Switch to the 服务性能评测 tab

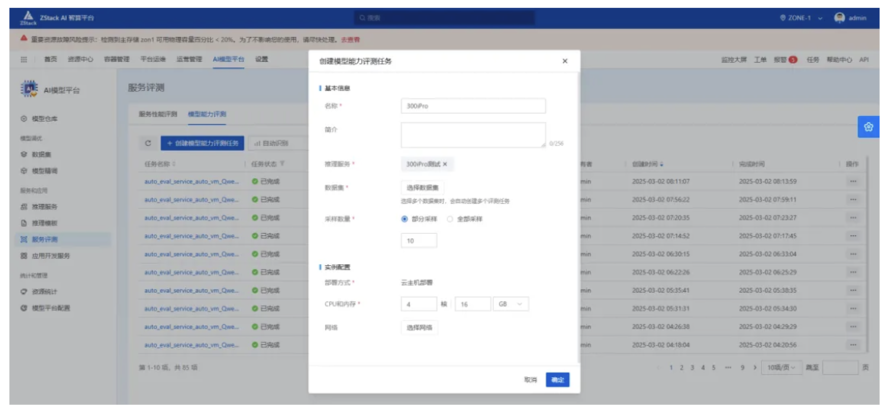[158, 114]
